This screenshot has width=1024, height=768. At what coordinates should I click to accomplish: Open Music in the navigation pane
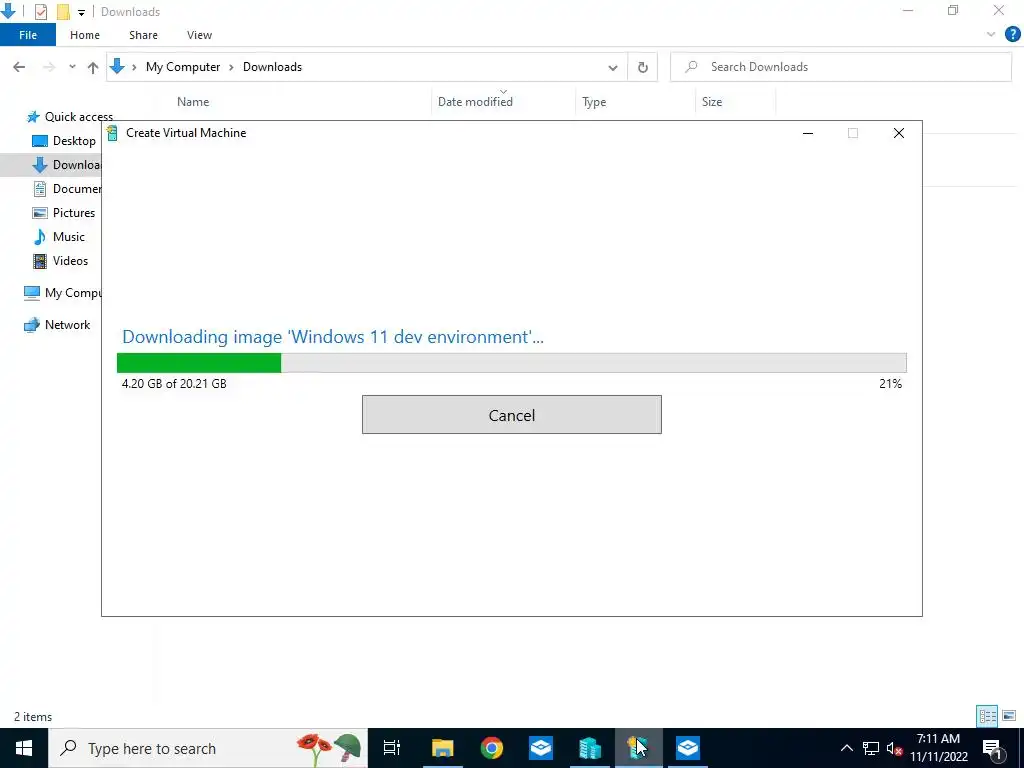pyautogui.click(x=59, y=237)
